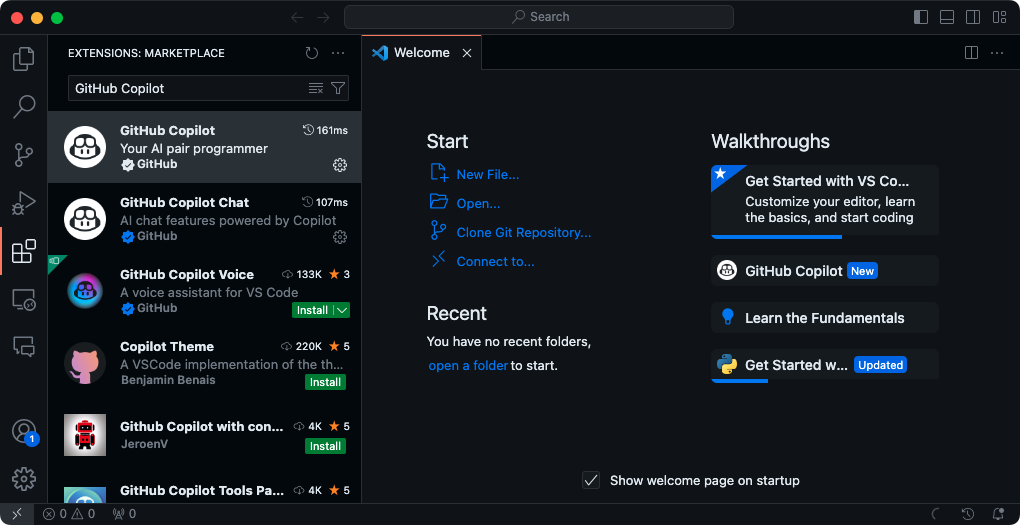Refresh the extensions marketplace list

point(312,53)
